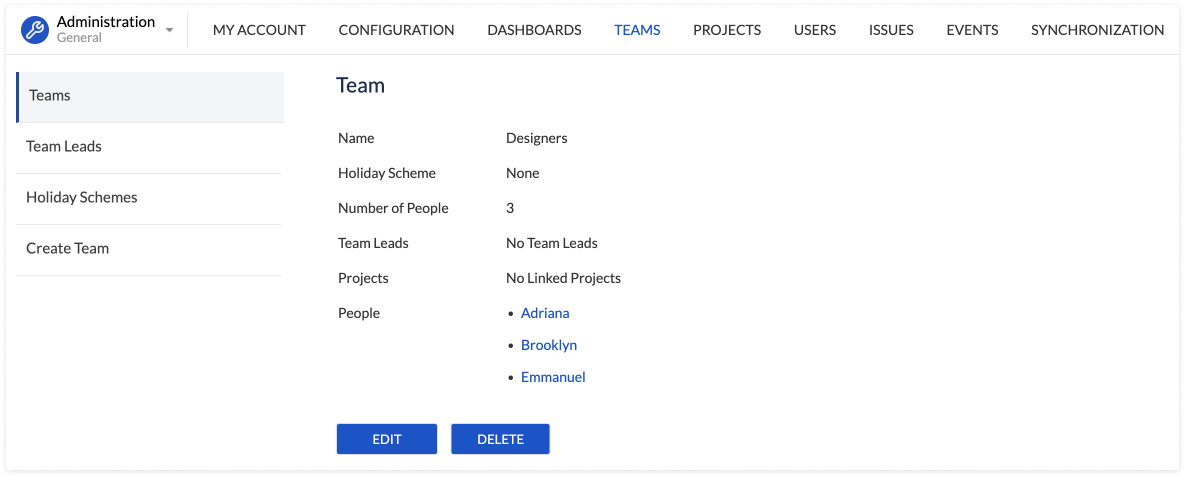Follow the Emmanuel link
This screenshot has width=1185, height=477.
pos(553,376)
